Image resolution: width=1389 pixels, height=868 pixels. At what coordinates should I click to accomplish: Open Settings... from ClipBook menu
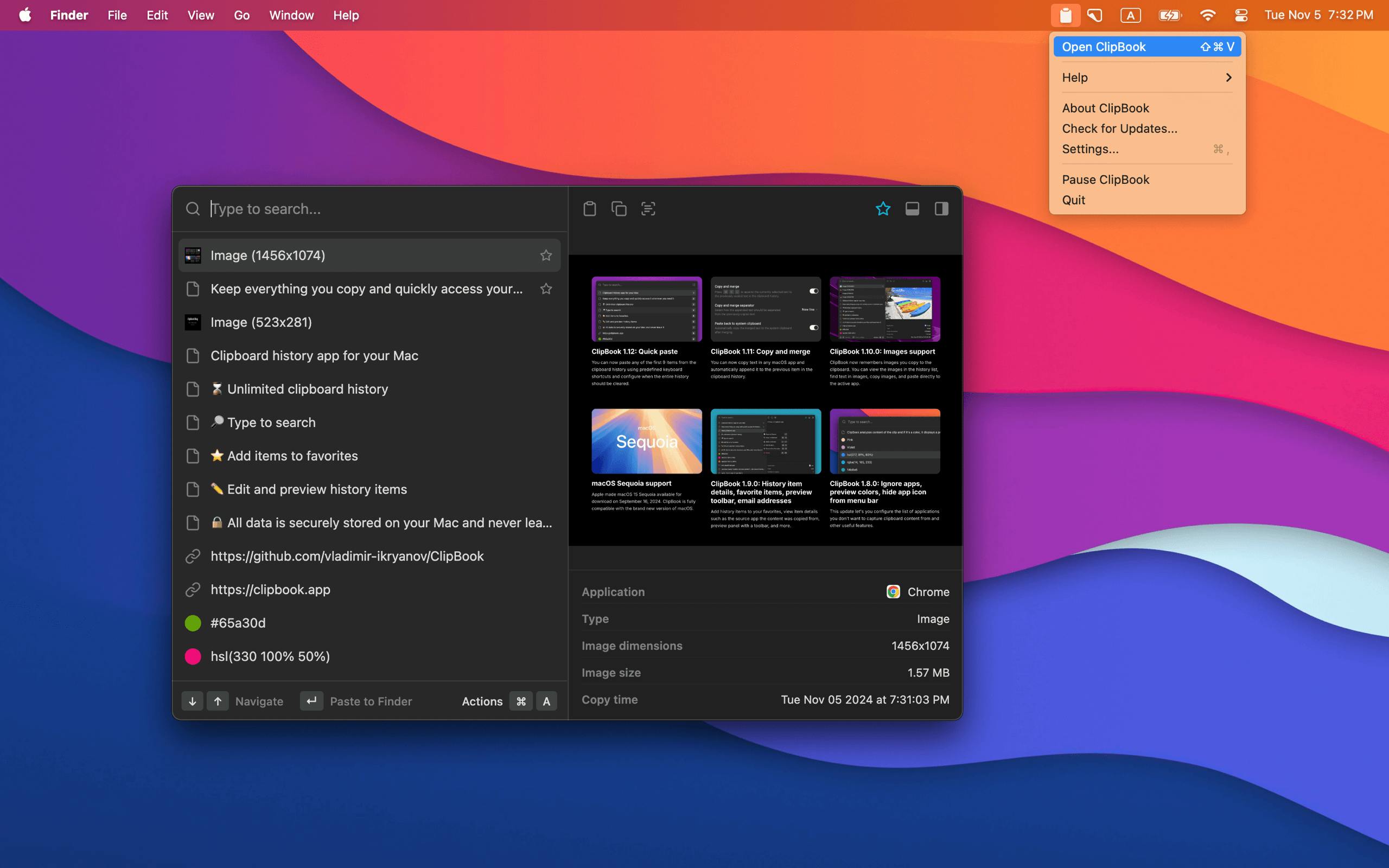coord(1147,149)
